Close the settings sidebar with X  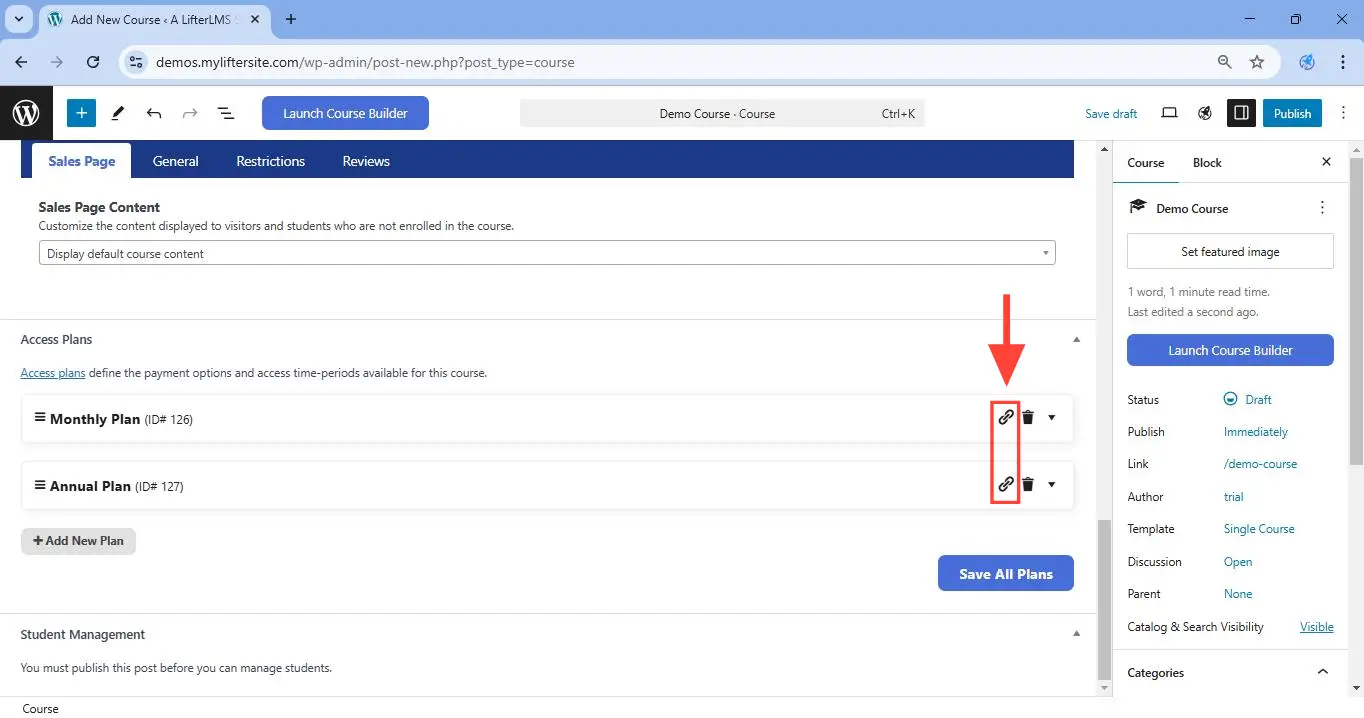click(x=1326, y=162)
